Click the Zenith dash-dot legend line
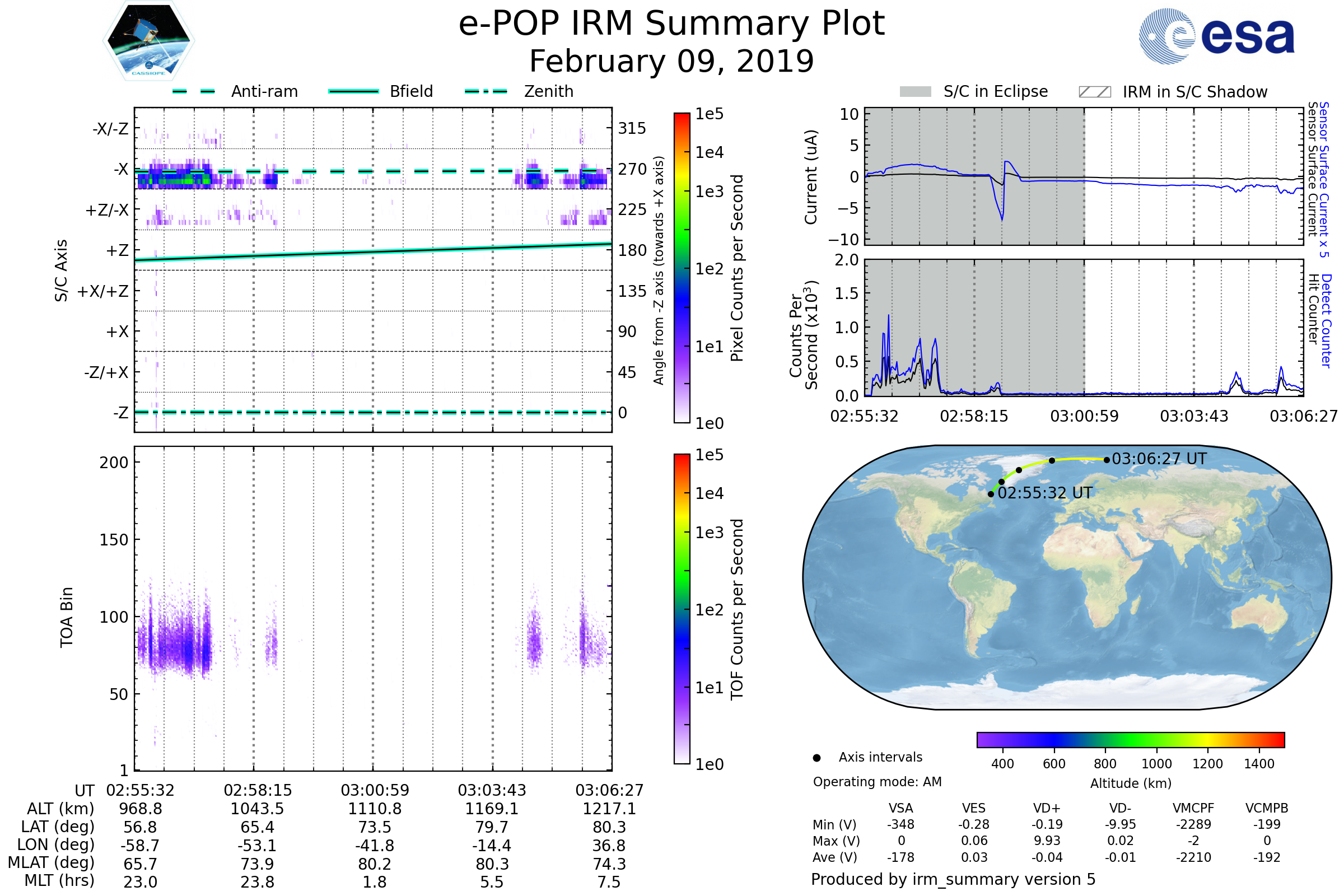This screenshot has width=1344, height=896. pos(486,91)
